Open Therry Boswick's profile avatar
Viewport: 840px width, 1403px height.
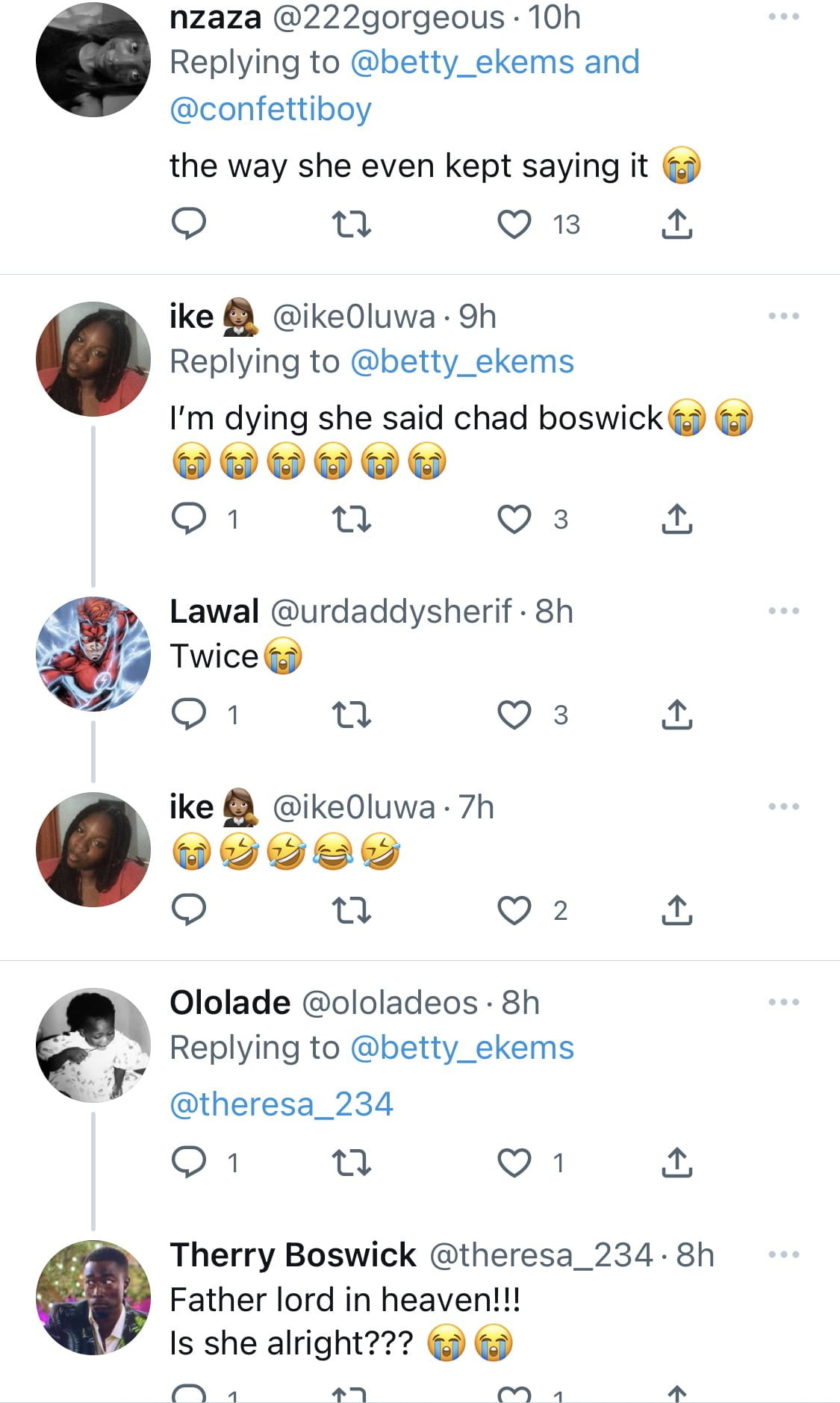coord(93,1297)
